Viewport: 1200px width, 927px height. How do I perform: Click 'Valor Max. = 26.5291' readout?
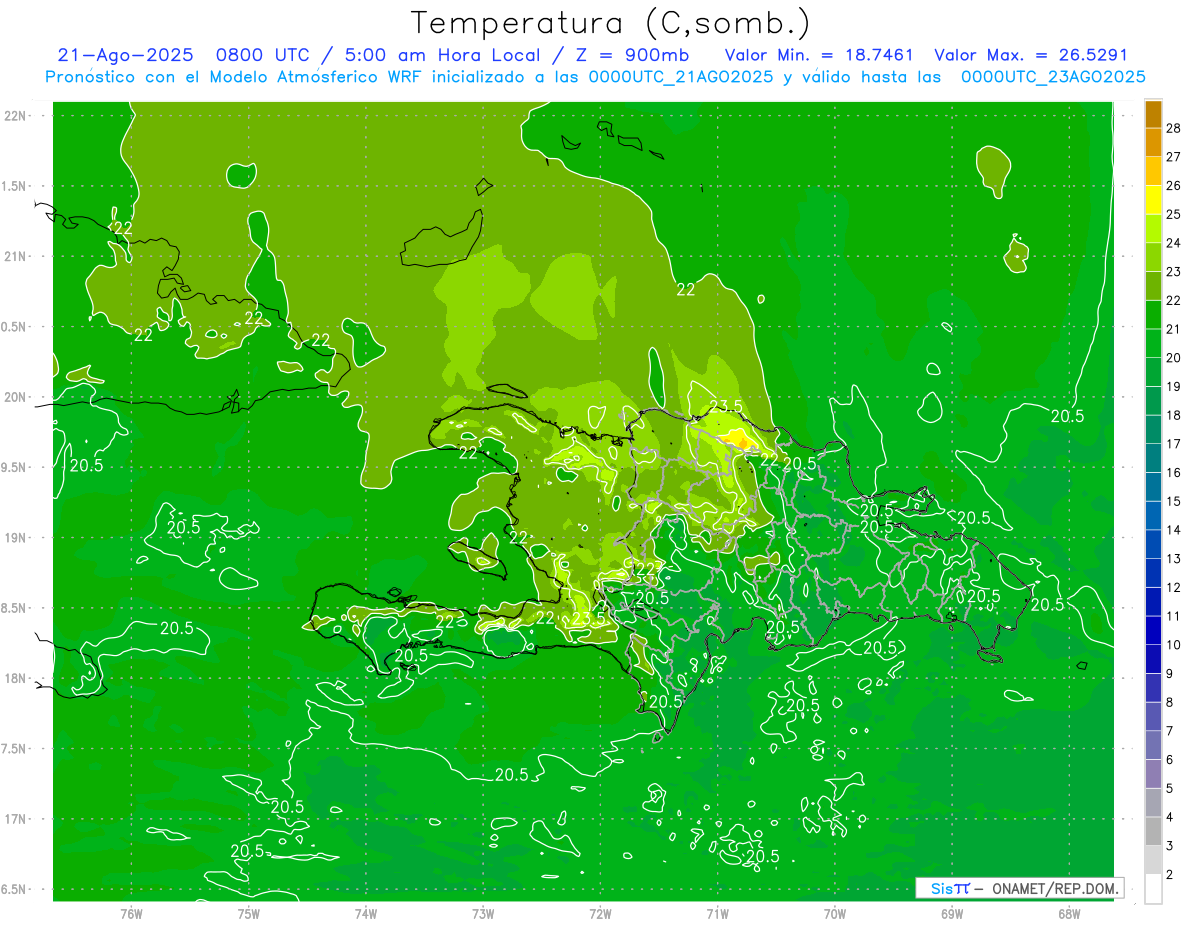point(1031,55)
